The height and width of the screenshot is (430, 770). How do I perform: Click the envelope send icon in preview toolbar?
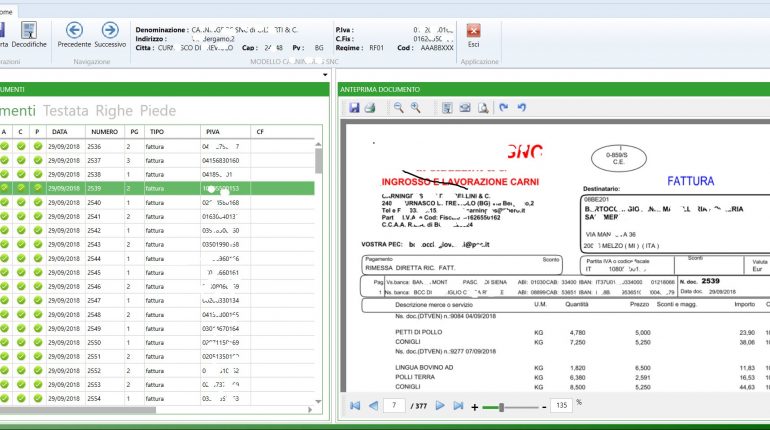click(465, 108)
